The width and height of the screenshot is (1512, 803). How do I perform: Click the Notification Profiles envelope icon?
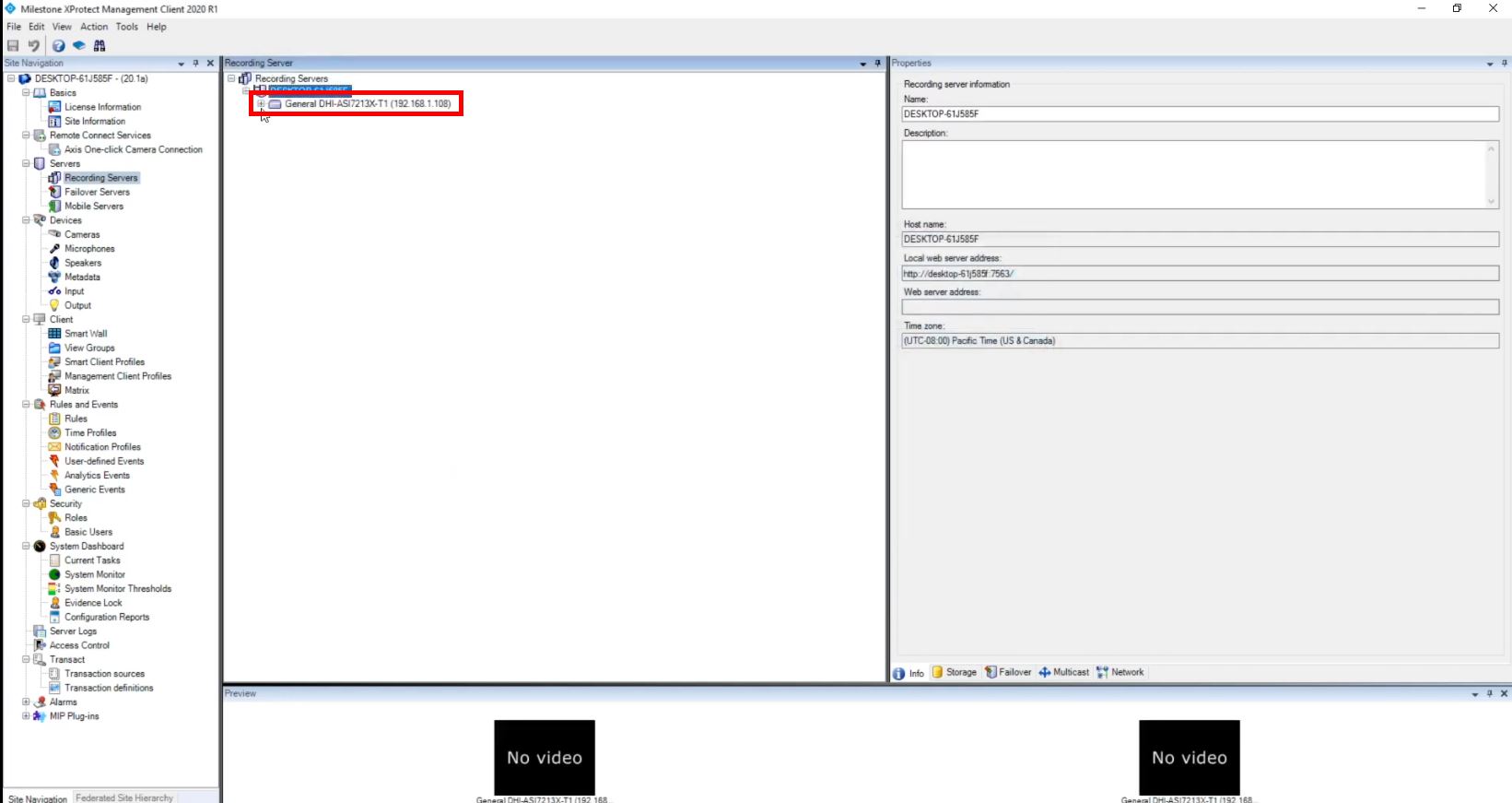pyautogui.click(x=54, y=447)
